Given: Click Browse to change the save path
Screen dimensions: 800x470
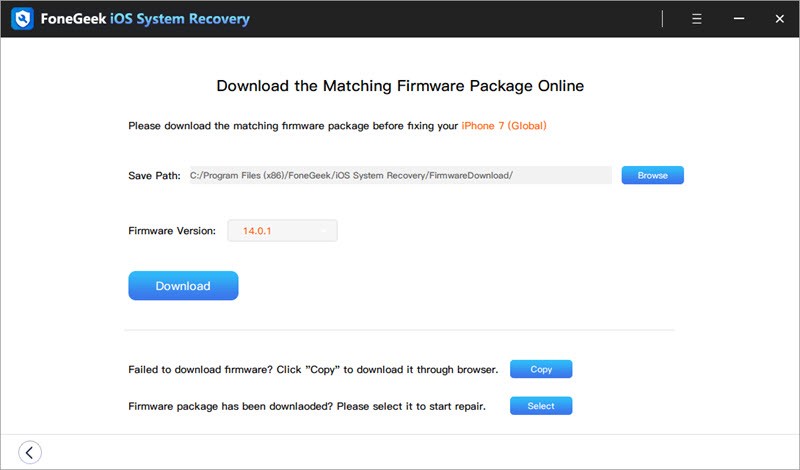Looking at the screenshot, I should pyautogui.click(x=653, y=175).
